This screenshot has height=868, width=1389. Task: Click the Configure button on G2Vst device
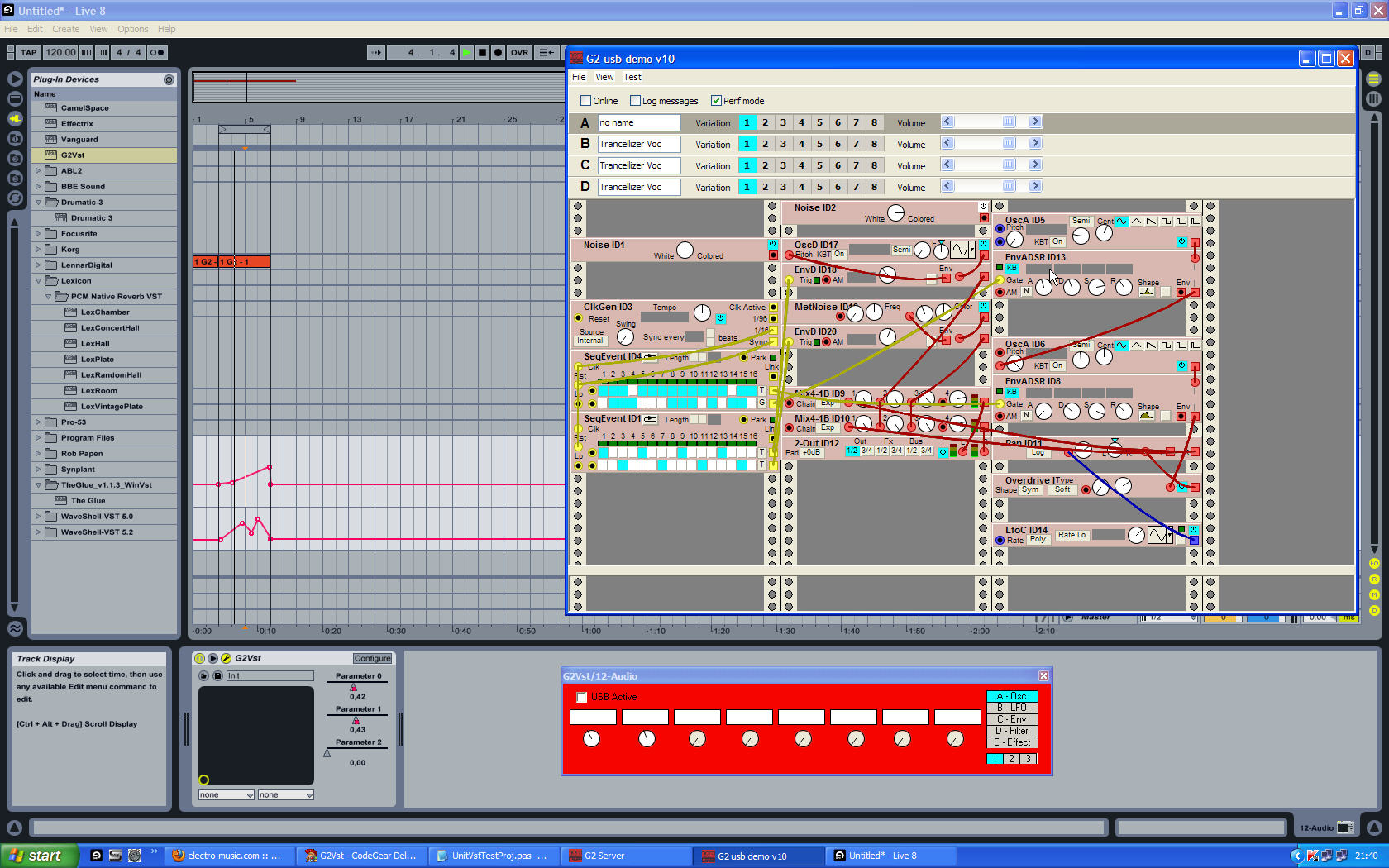372,658
